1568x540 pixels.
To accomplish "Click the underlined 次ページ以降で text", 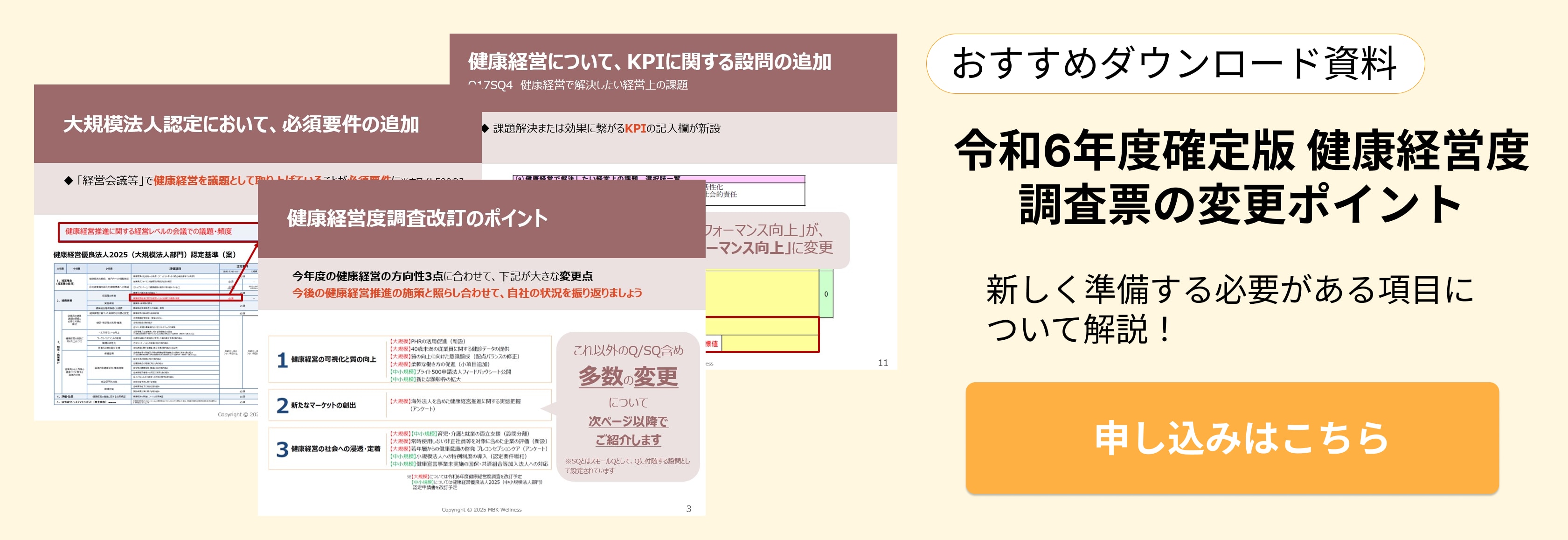I will [x=628, y=421].
